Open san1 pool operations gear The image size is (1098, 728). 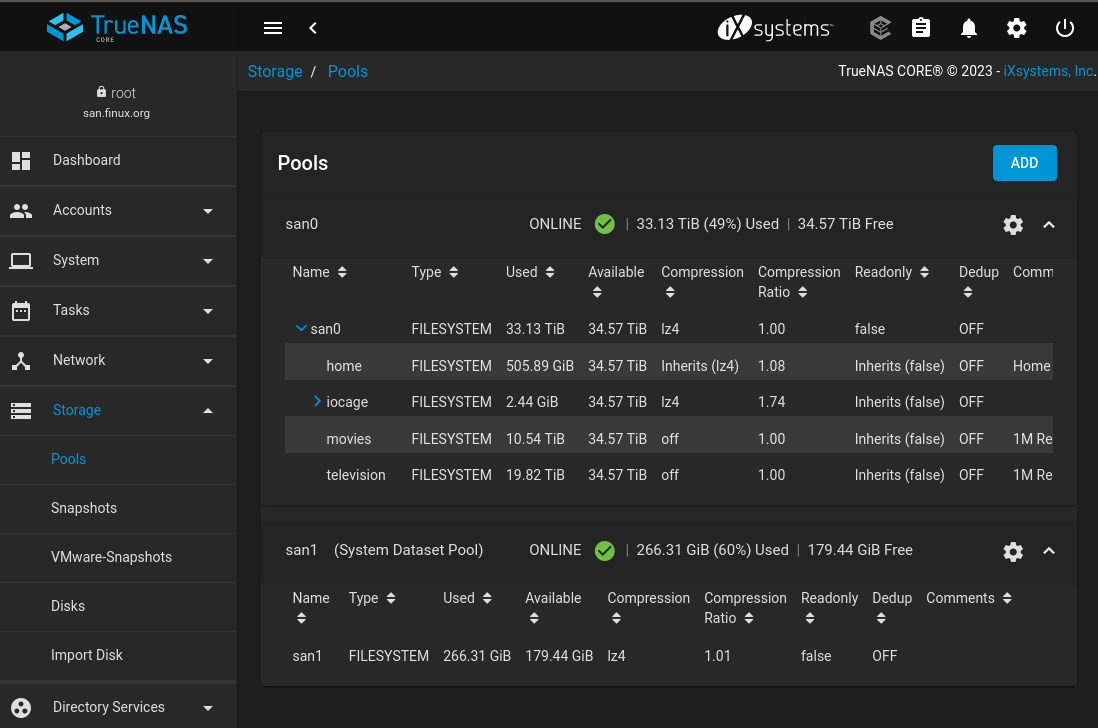[1013, 551]
